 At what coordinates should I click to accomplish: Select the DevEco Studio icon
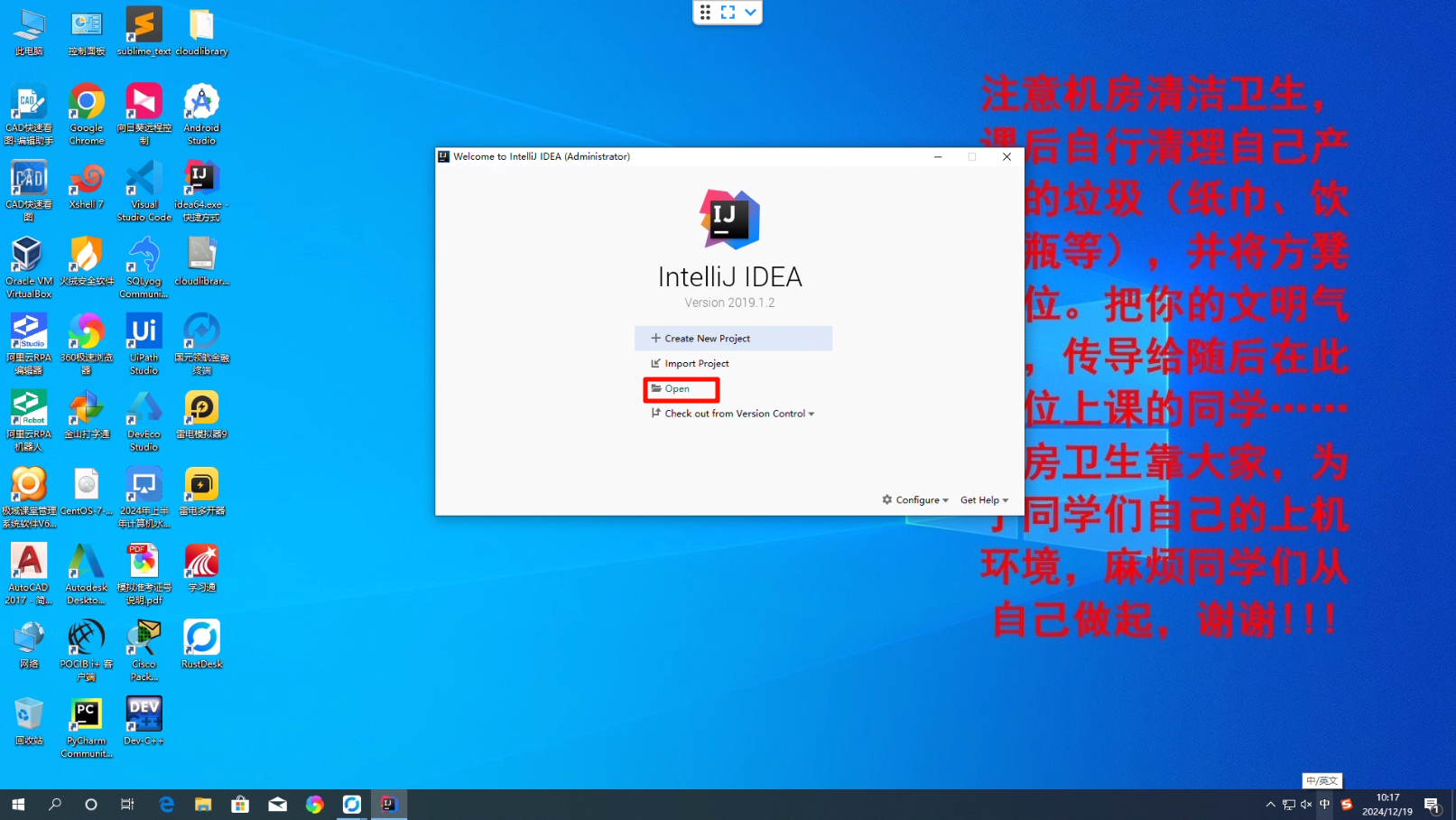pyautogui.click(x=144, y=421)
